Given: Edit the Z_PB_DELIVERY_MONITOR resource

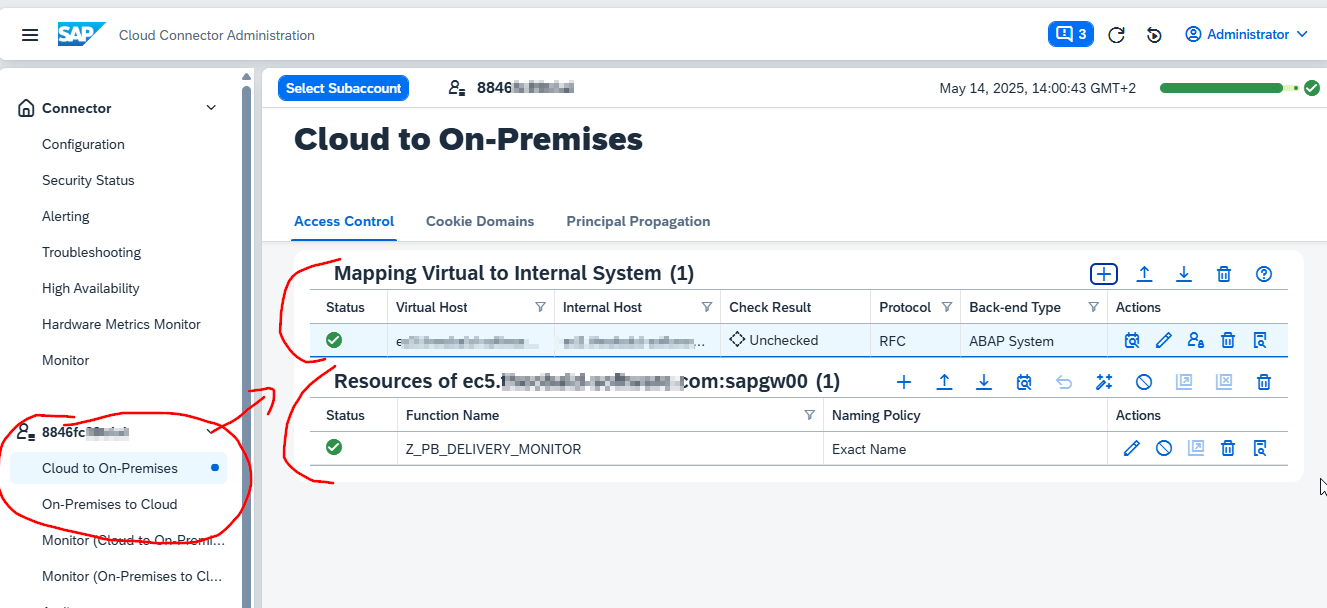Looking at the screenshot, I should click(x=1132, y=449).
